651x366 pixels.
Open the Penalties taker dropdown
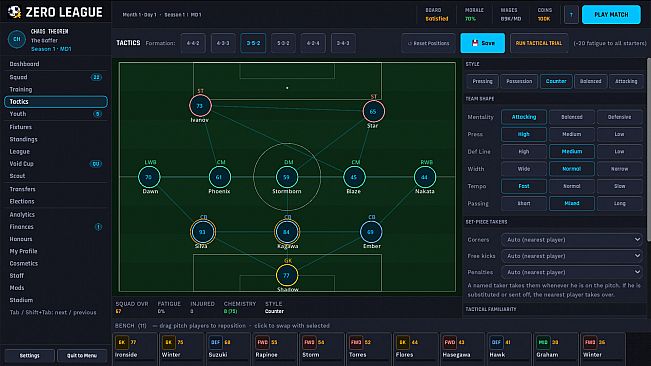572,272
